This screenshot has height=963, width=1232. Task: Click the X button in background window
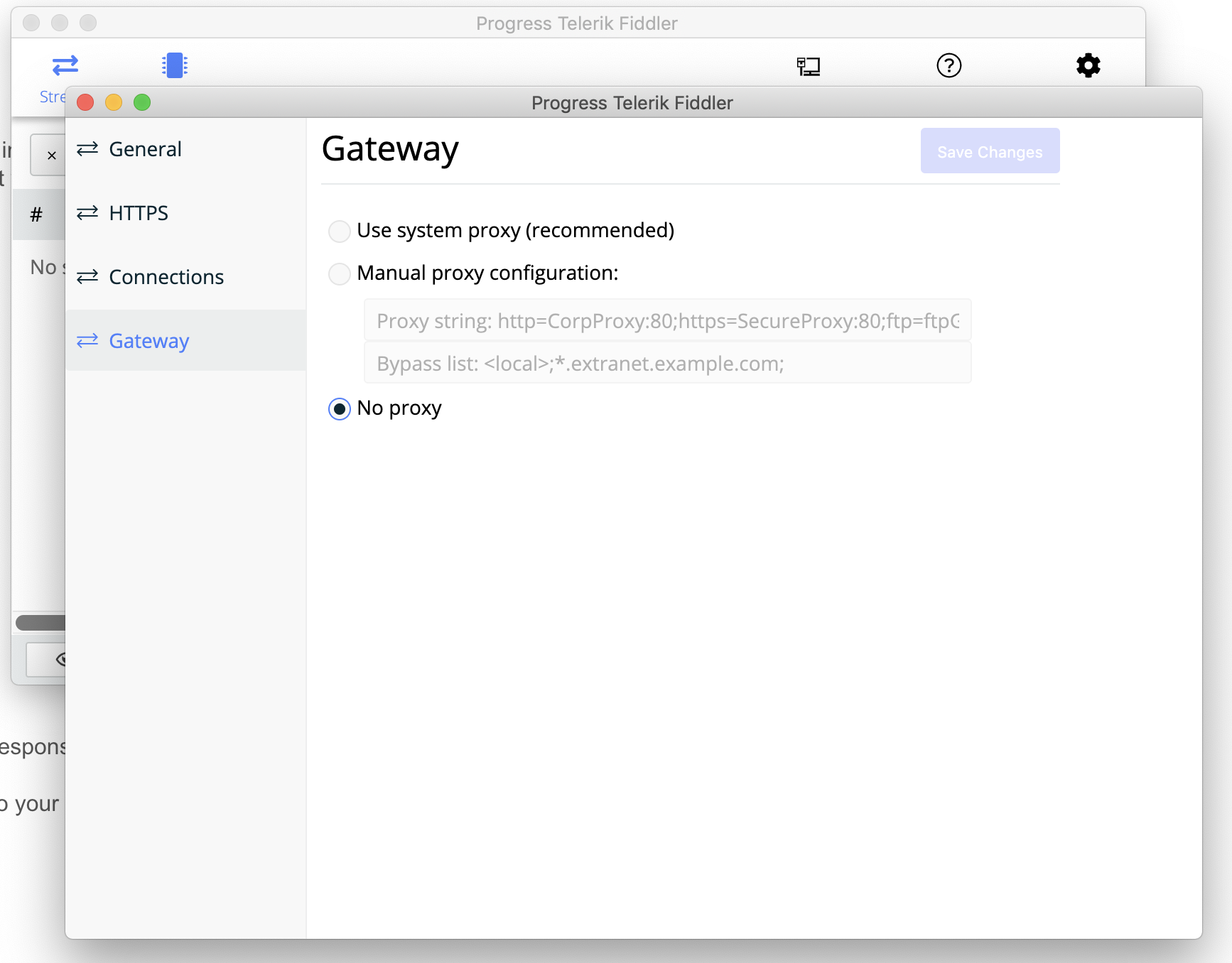pyautogui.click(x=51, y=156)
